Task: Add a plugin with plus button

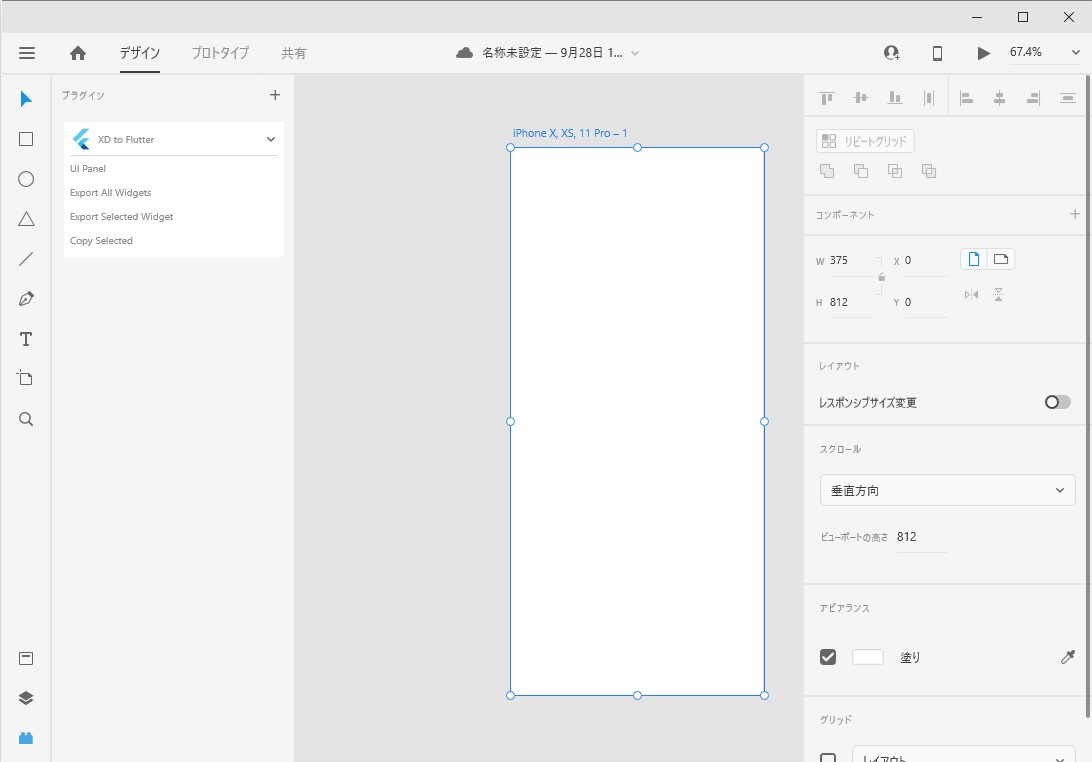Action: 274,95
